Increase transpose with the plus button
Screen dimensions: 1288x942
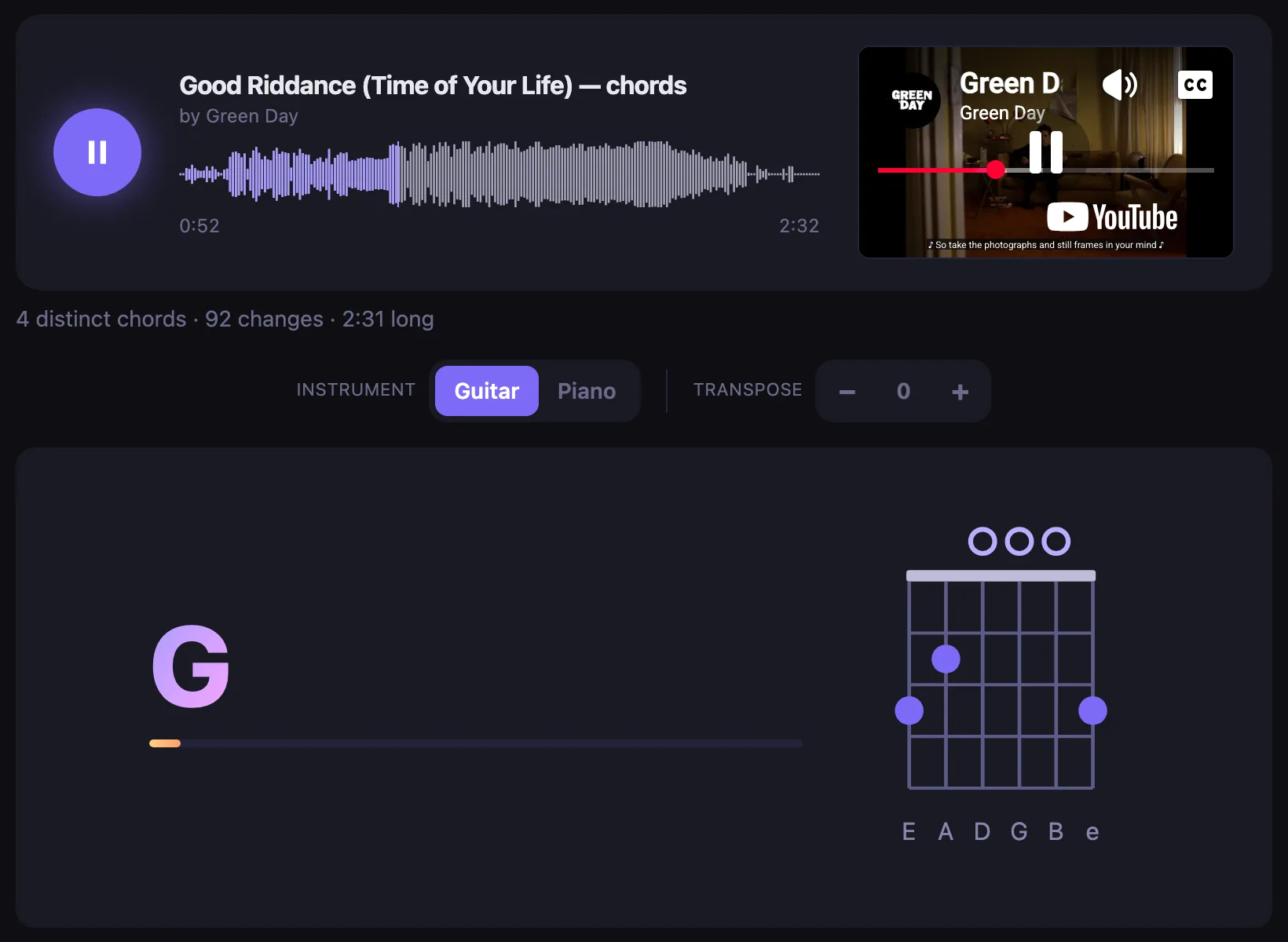(x=960, y=392)
